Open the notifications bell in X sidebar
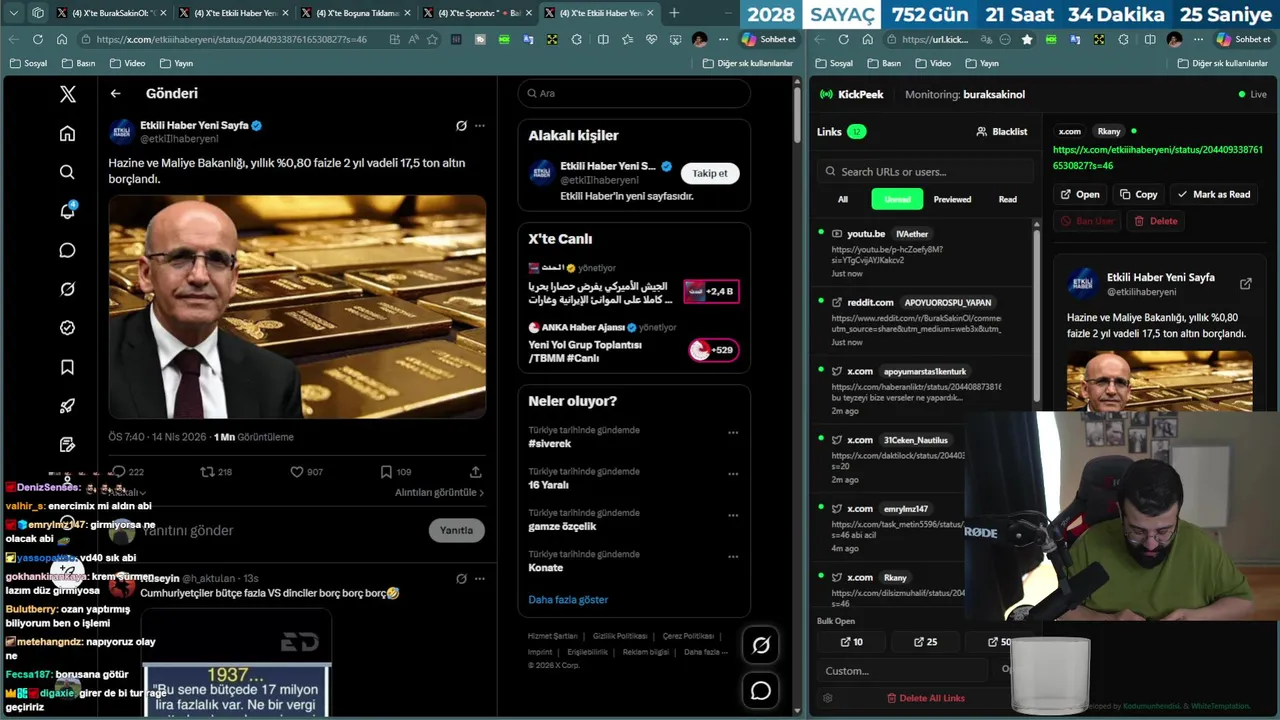 (x=67, y=211)
